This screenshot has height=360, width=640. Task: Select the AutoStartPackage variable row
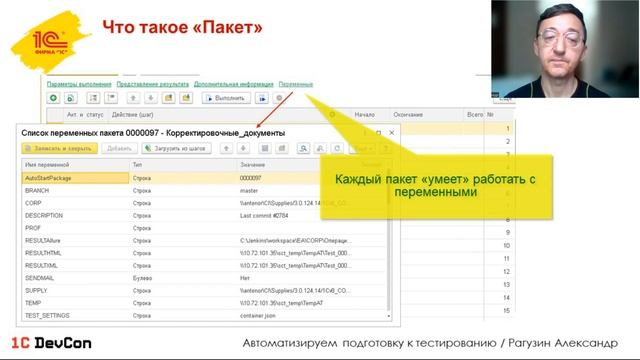coord(204,178)
